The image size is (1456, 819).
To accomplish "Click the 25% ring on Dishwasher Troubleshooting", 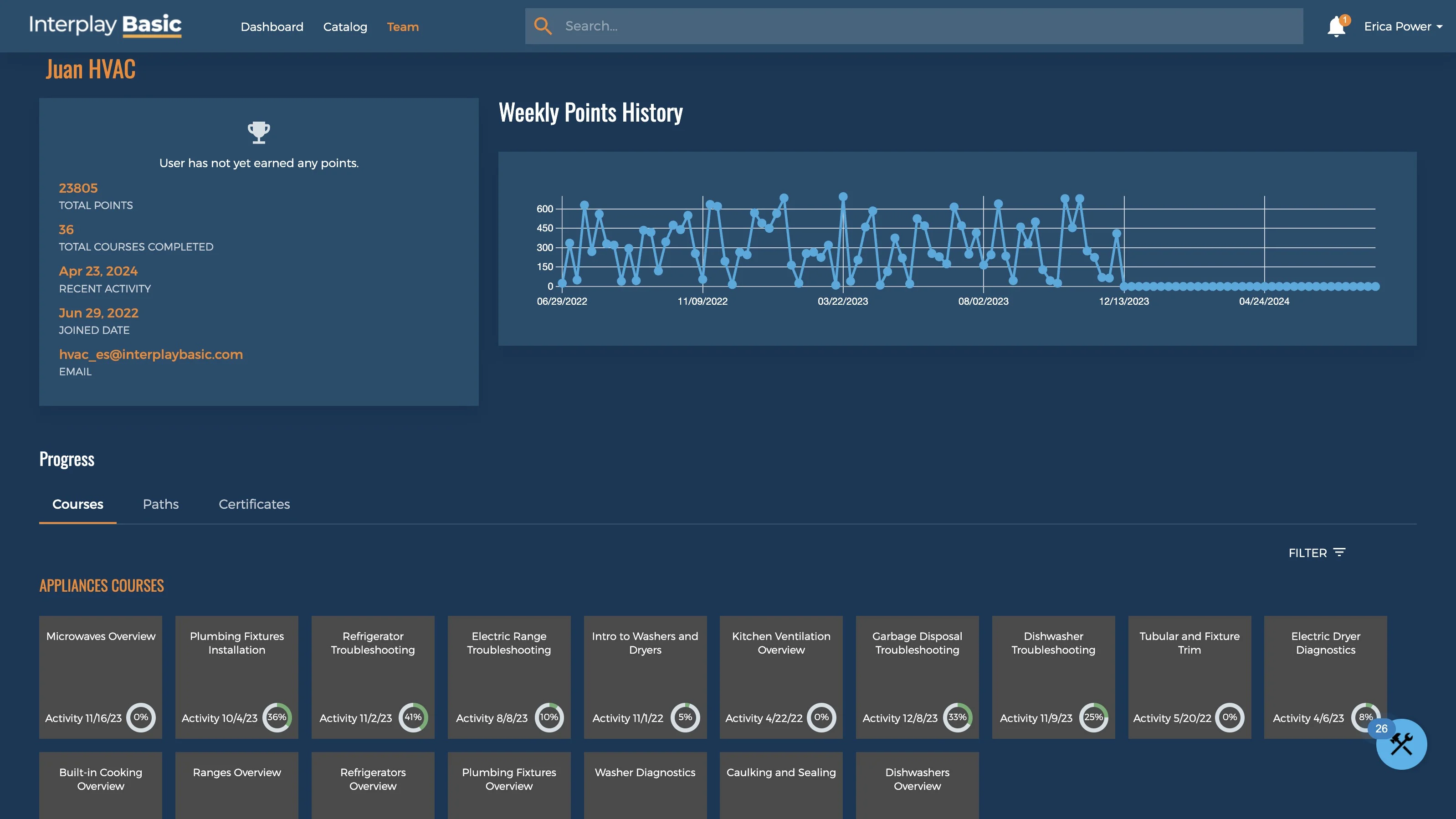I will pyautogui.click(x=1094, y=717).
